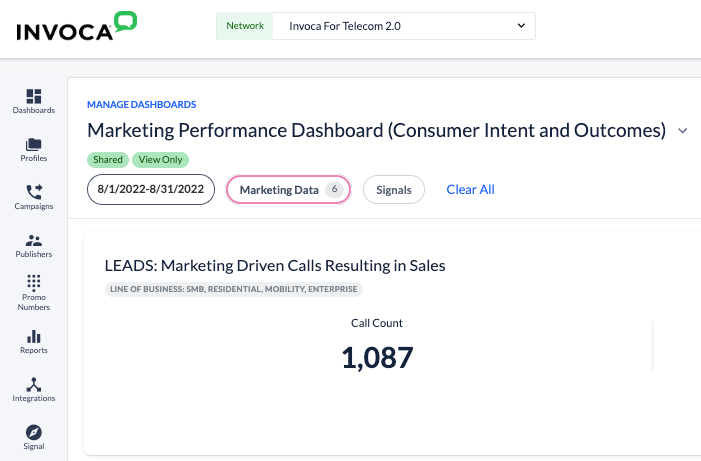Follow the Manage Dashboards link
Image resolution: width=701 pixels, height=461 pixels.
pyautogui.click(x=141, y=104)
